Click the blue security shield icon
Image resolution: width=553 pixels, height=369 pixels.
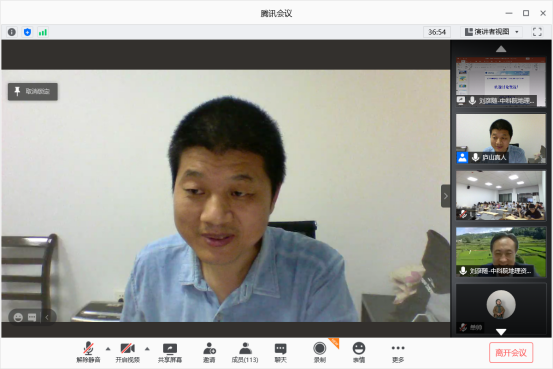[x=27, y=32]
